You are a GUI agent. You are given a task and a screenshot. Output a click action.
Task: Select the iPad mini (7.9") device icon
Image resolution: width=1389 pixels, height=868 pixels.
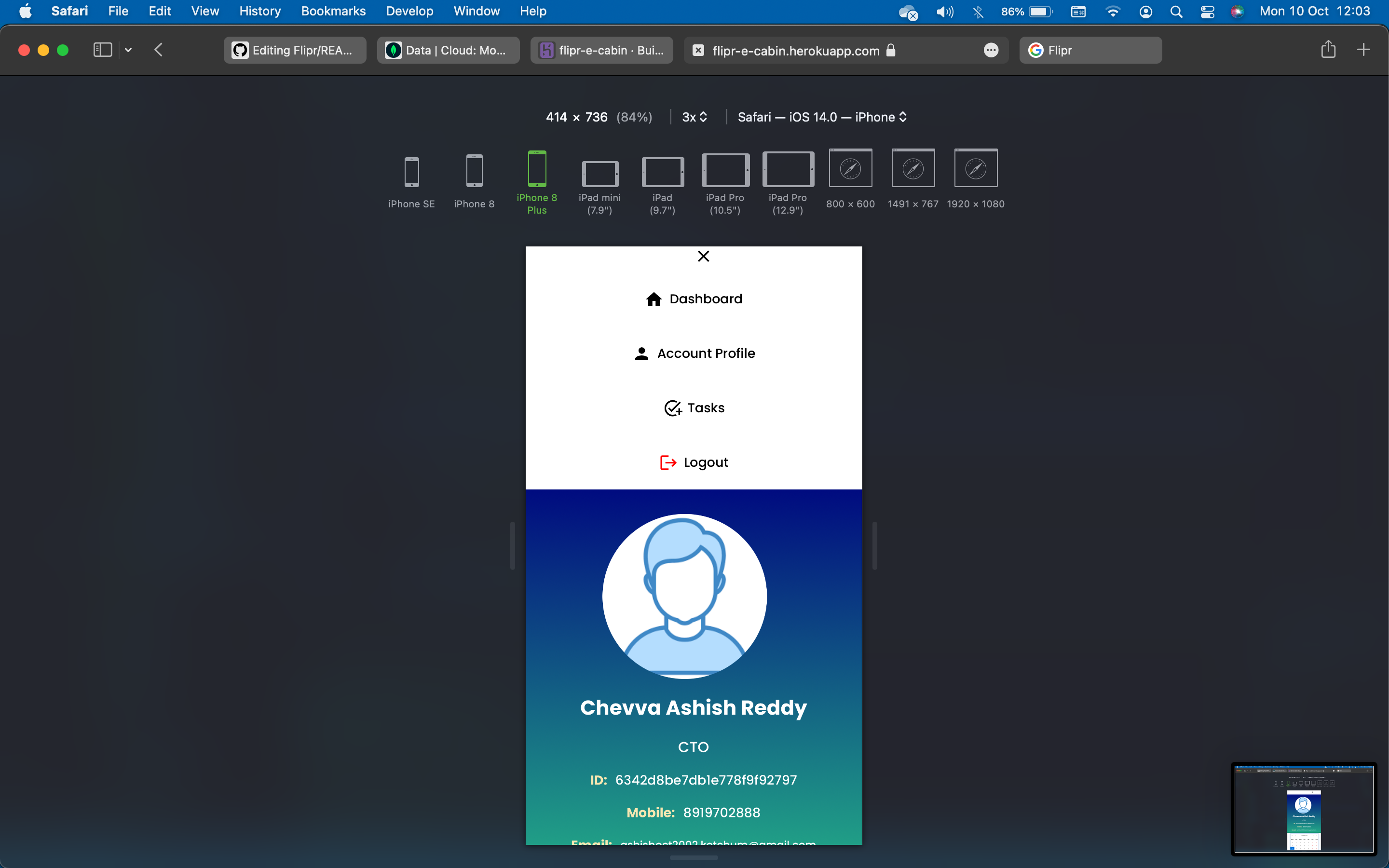point(600,174)
